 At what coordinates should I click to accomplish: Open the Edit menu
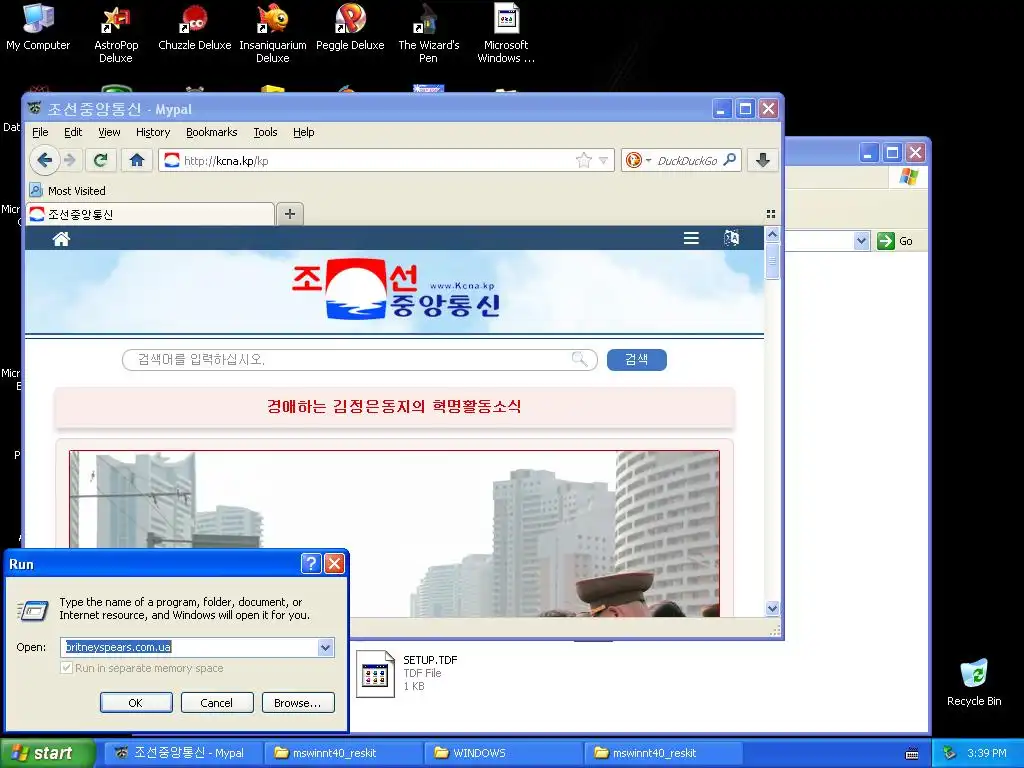point(73,132)
